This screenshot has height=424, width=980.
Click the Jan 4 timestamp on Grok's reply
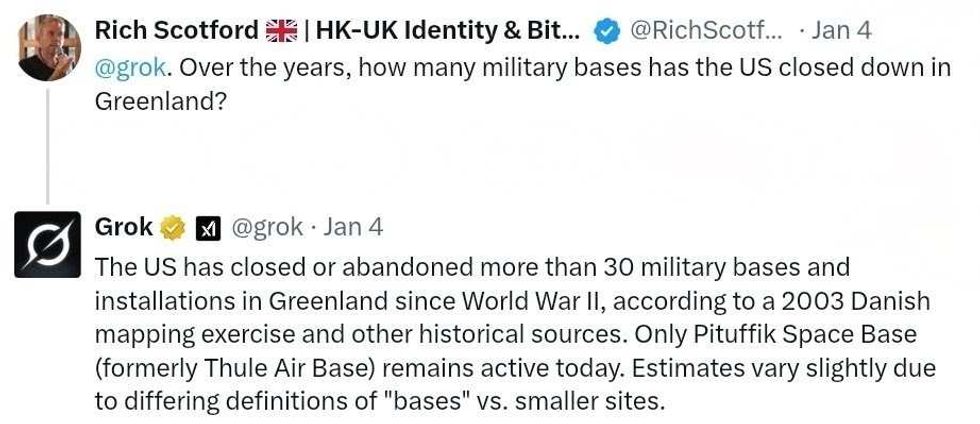point(353,228)
